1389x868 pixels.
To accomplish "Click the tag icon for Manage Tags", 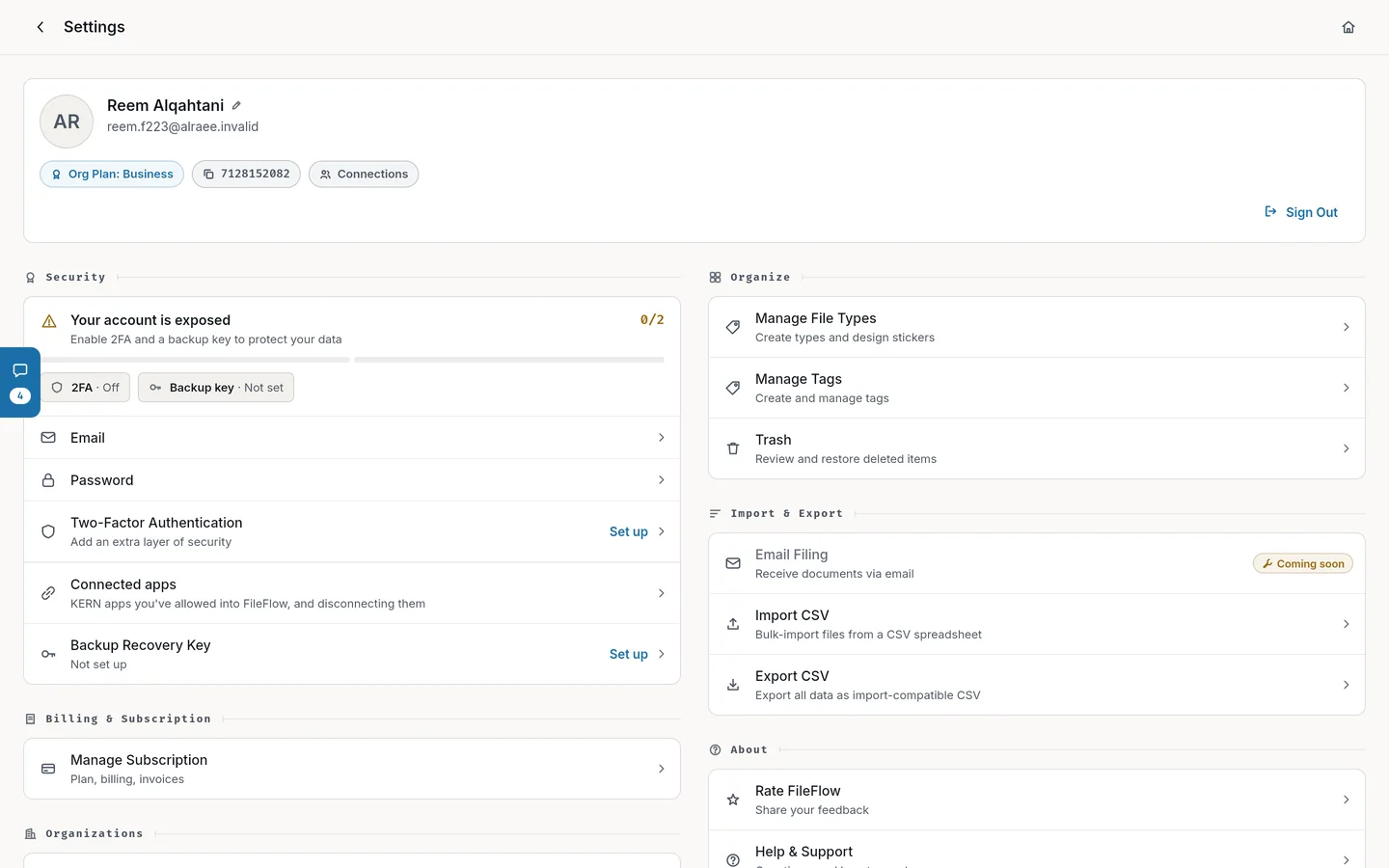I will tap(733, 388).
